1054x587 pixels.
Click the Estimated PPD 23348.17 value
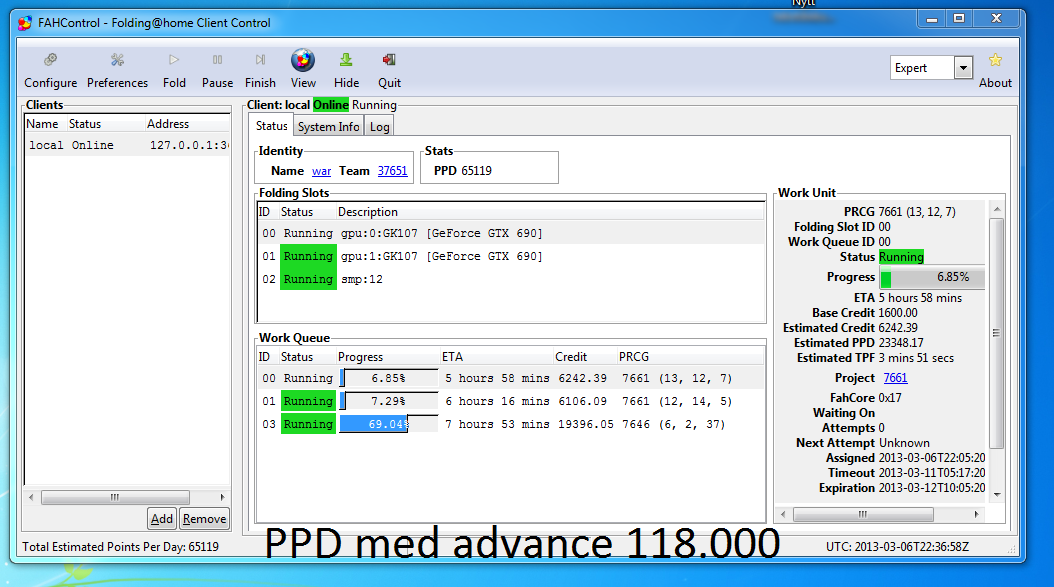tap(901, 343)
